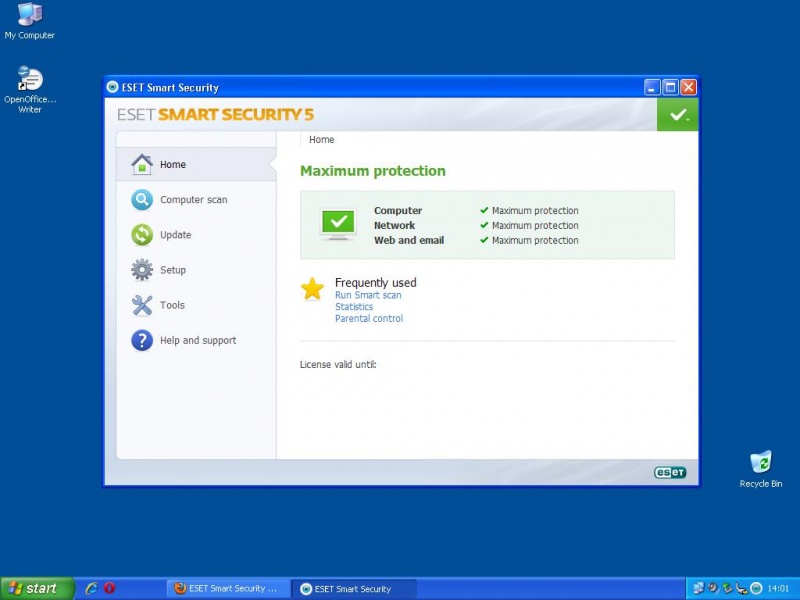Close the ESET Smart Security window
The width and height of the screenshot is (800, 600).
pyautogui.click(x=688, y=87)
